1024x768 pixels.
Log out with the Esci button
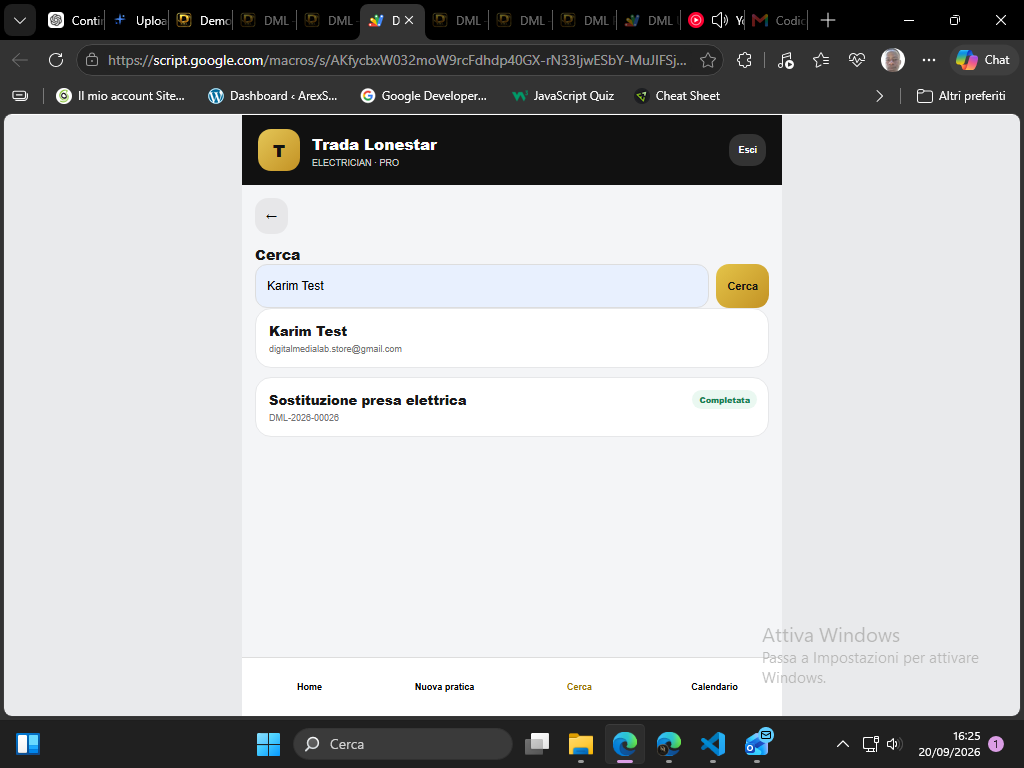pyautogui.click(x=747, y=150)
